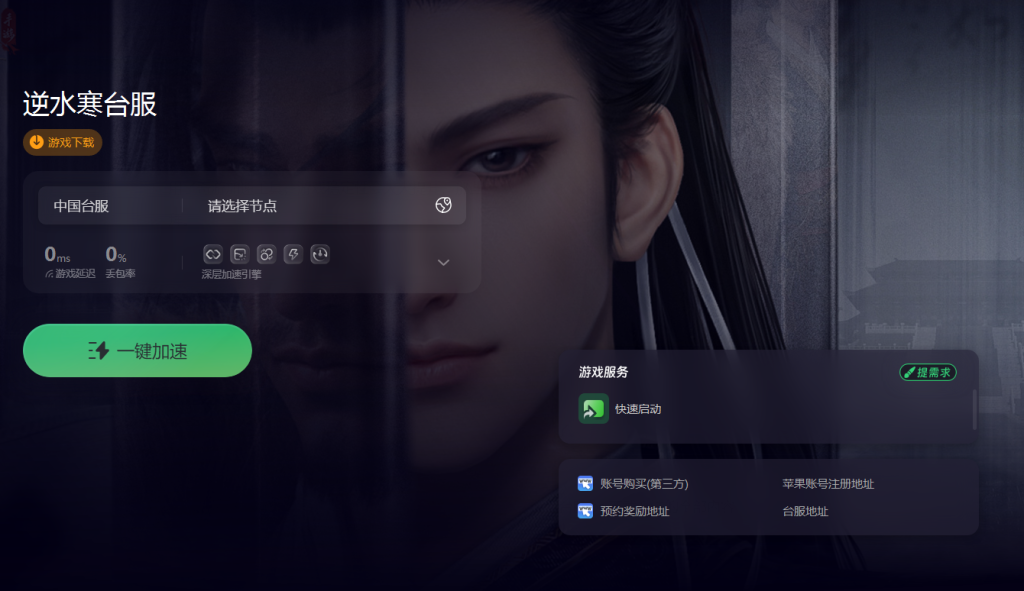Click the game services panel scrollbar
This screenshot has height=591, width=1024.
(x=974, y=410)
